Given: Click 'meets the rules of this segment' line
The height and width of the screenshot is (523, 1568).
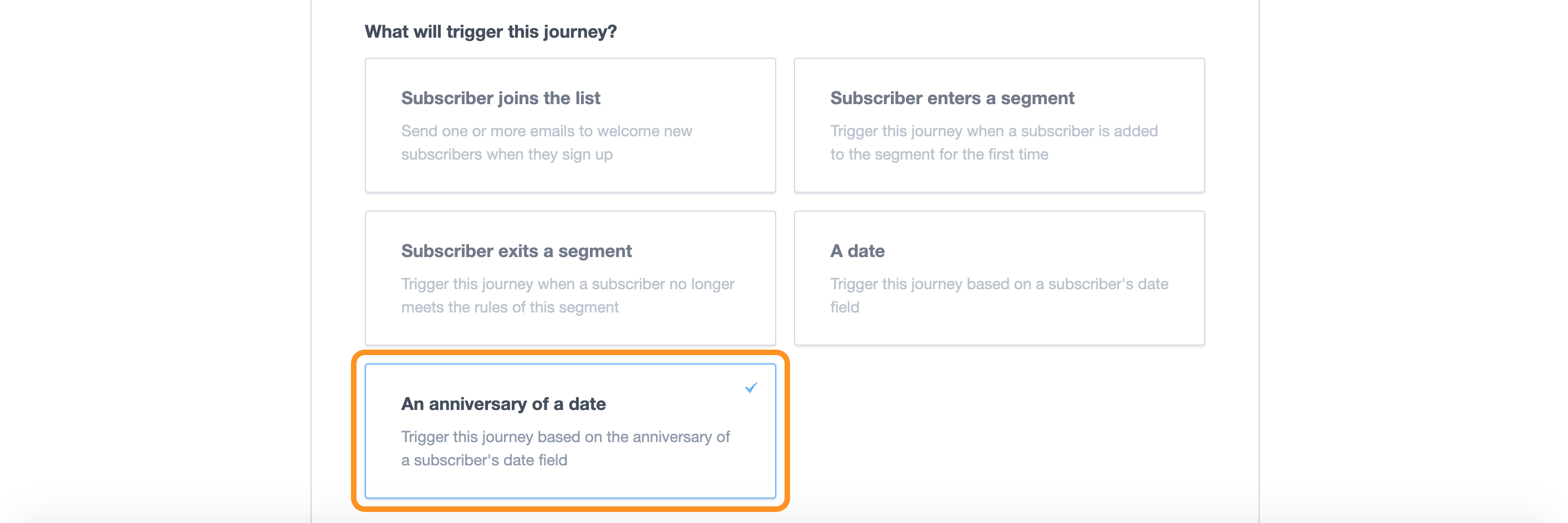Looking at the screenshot, I should click(x=510, y=307).
